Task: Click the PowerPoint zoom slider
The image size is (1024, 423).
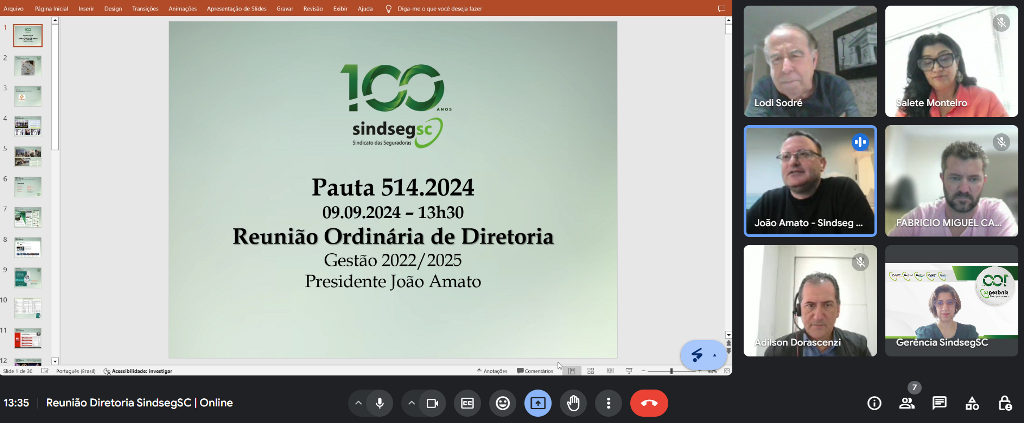Action: [672, 370]
